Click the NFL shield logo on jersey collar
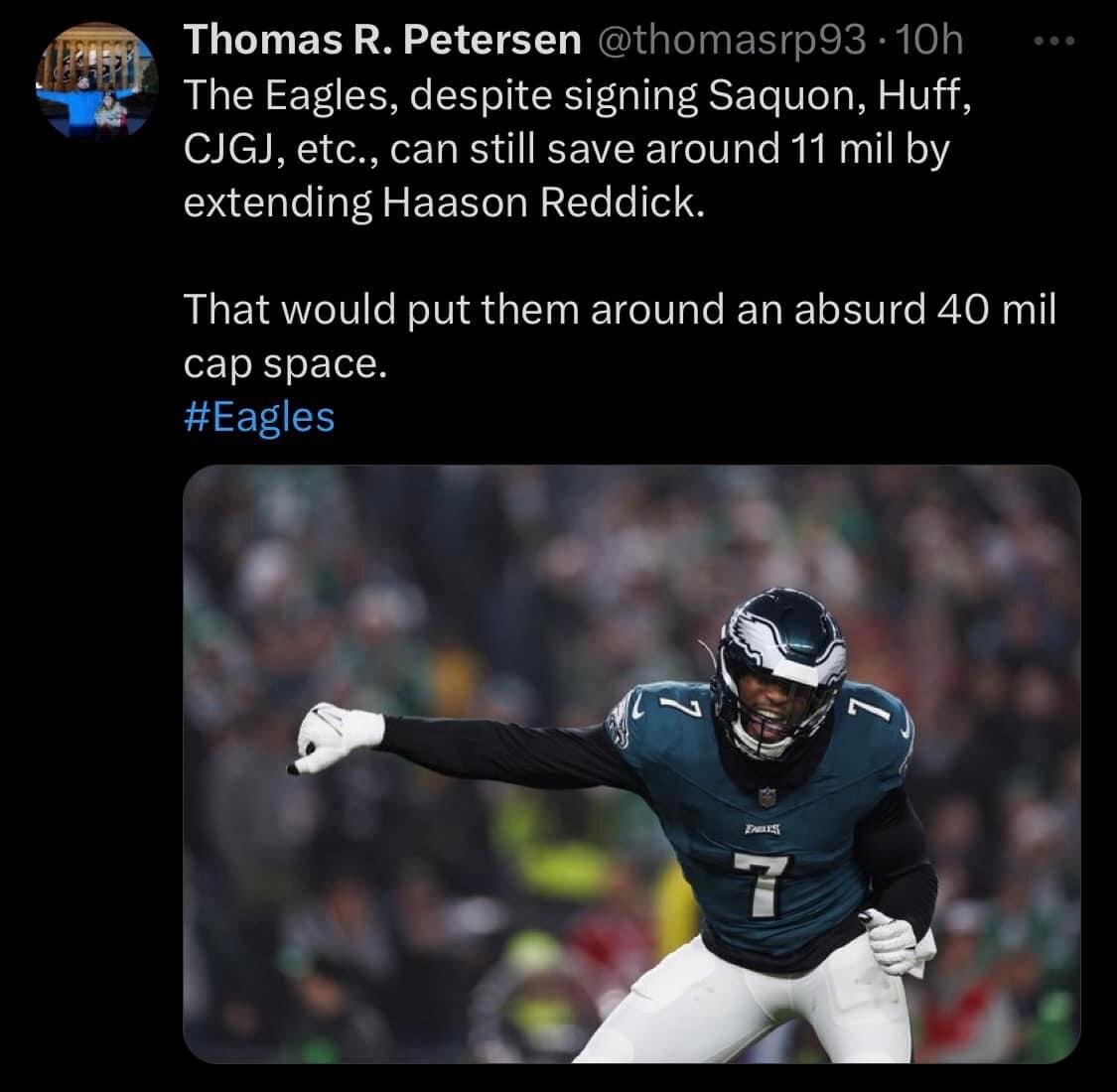1117x1092 pixels. click(767, 796)
